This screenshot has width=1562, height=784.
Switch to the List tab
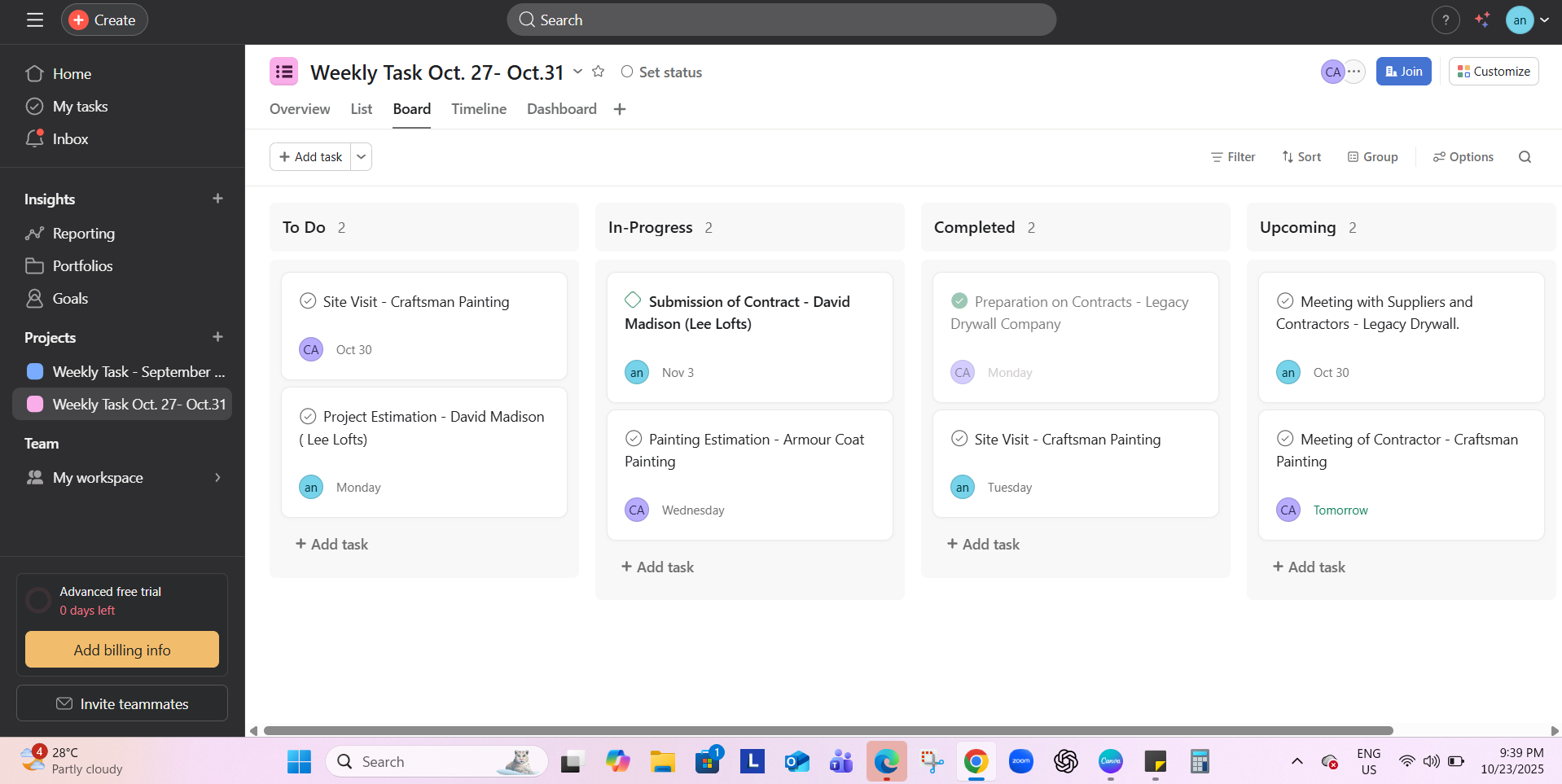tap(362, 109)
